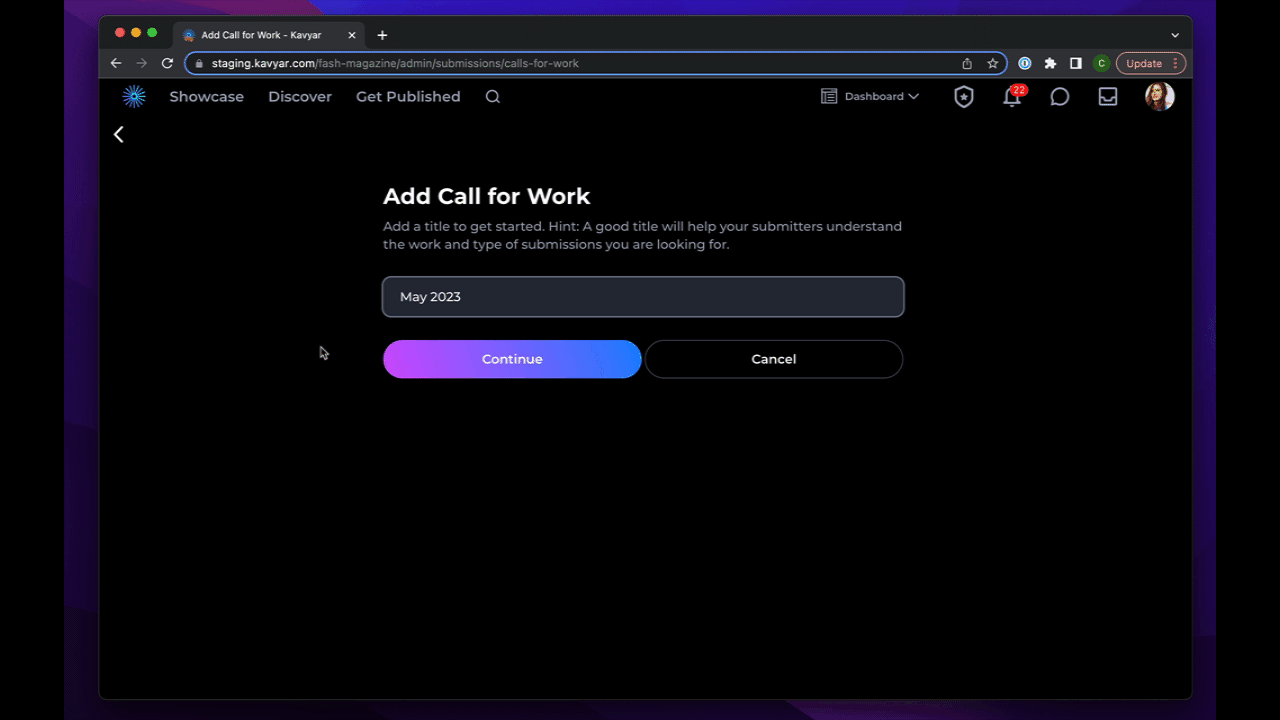Click the Cancel button
This screenshot has width=1280, height=720.
(x=774, y=359)
